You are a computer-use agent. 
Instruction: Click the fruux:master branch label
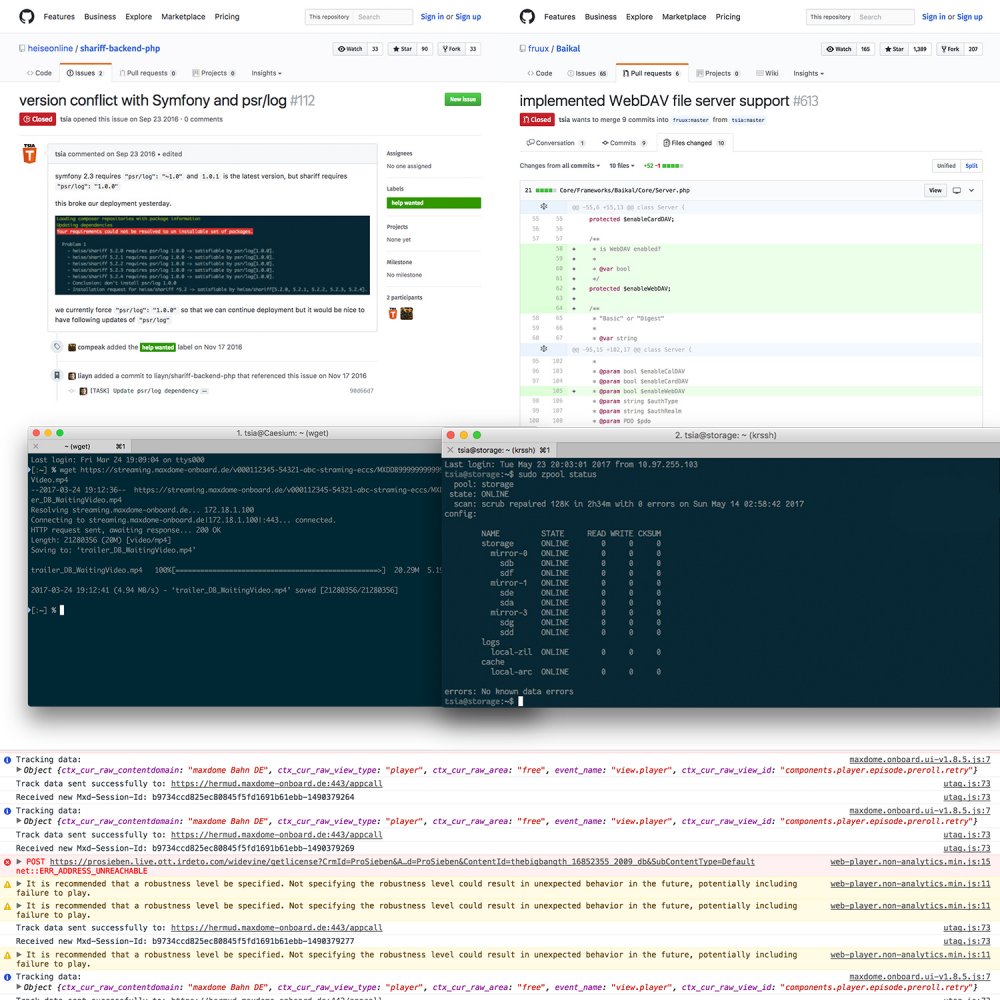[691, 120]
